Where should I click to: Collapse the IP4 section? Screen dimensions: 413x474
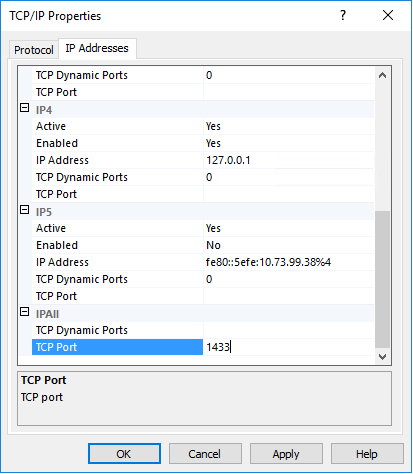tap(25, 108)
